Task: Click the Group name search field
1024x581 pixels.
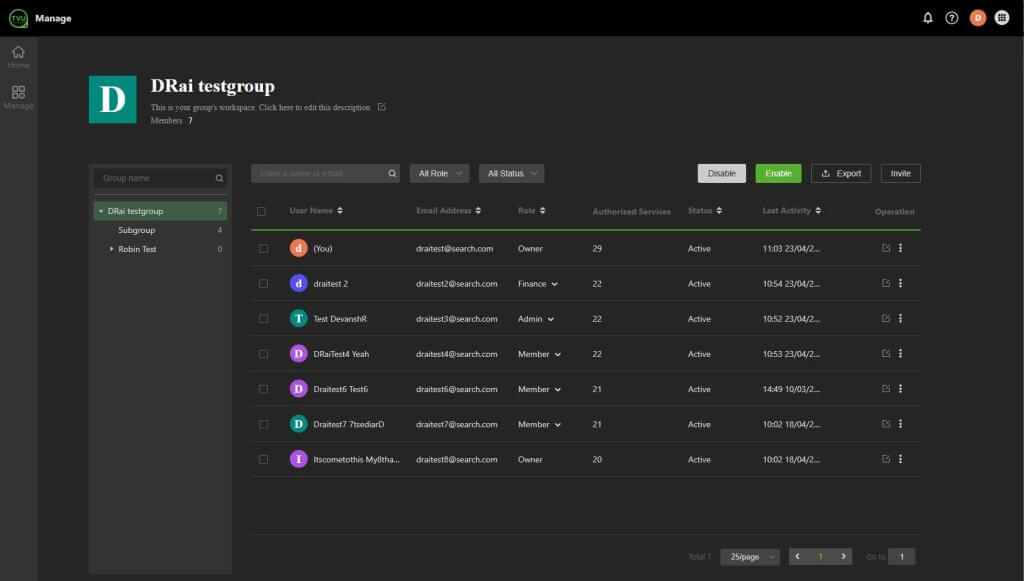Action: click(x=155, y=178)
